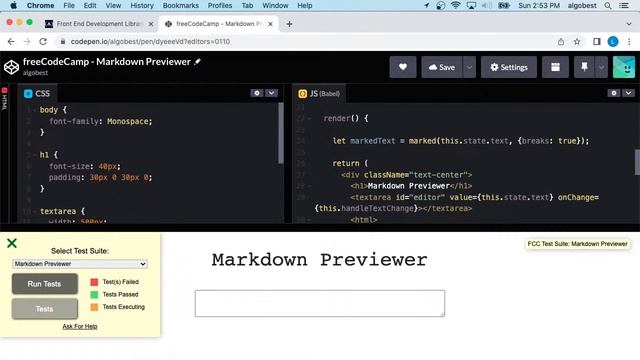Go forward with browser forward arrow
Image resolution: width=640 pixels, height=360 pixels.
pos(27,42)
